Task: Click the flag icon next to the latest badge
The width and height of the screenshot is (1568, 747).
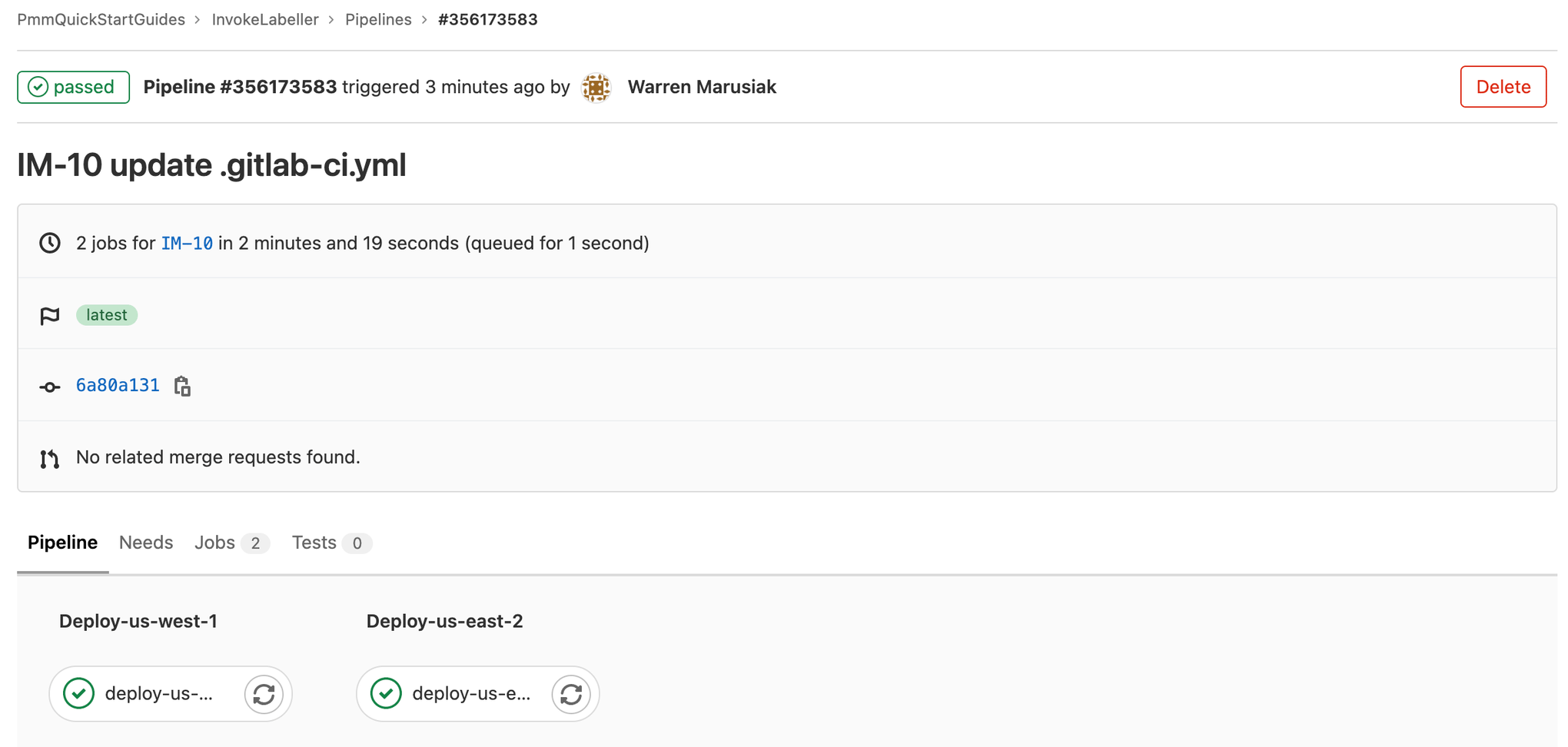Action: coord(49,315)
